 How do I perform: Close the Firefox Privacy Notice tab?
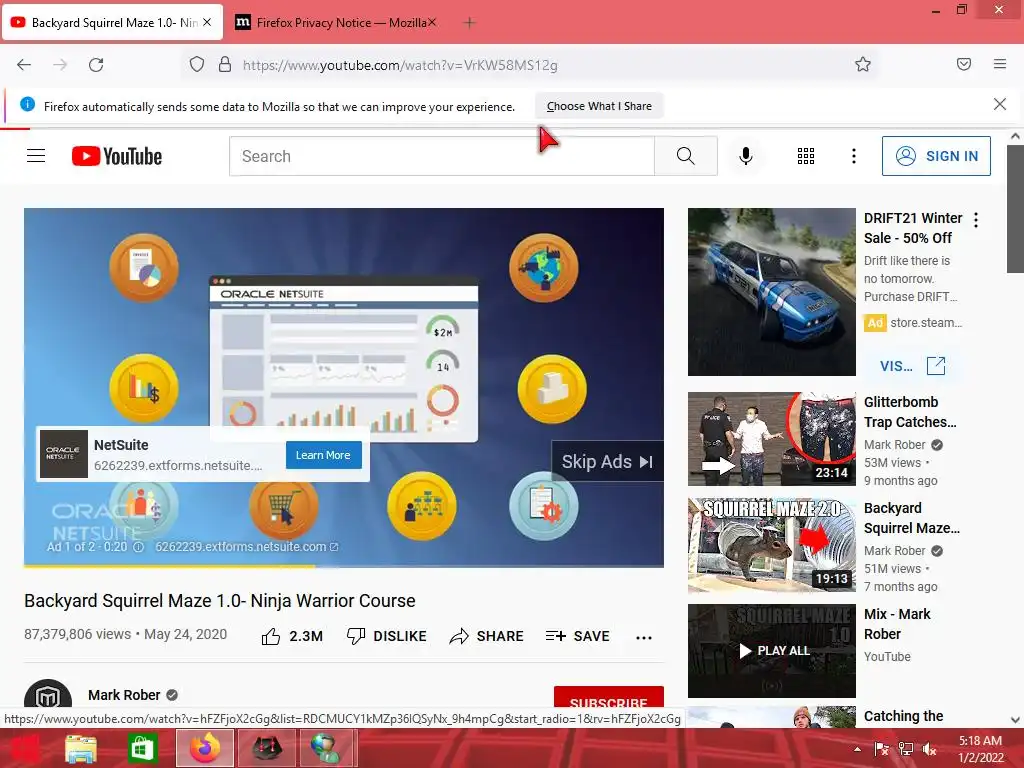[x=432, y=22]
